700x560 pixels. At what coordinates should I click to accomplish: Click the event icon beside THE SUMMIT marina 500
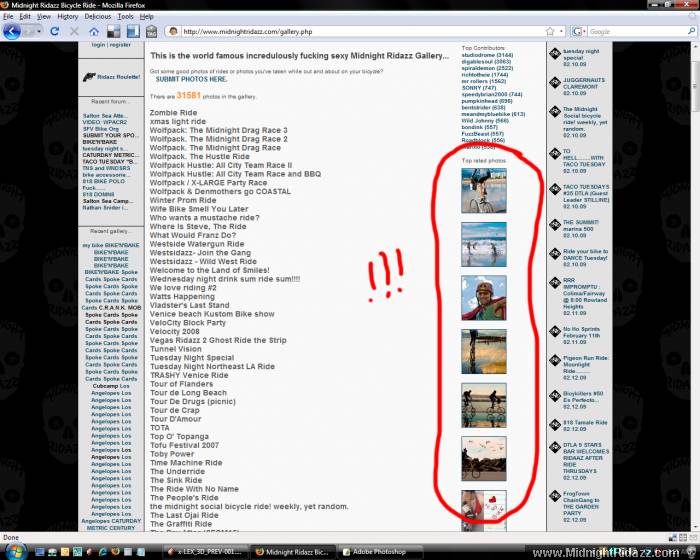click(x=555, y=225)
